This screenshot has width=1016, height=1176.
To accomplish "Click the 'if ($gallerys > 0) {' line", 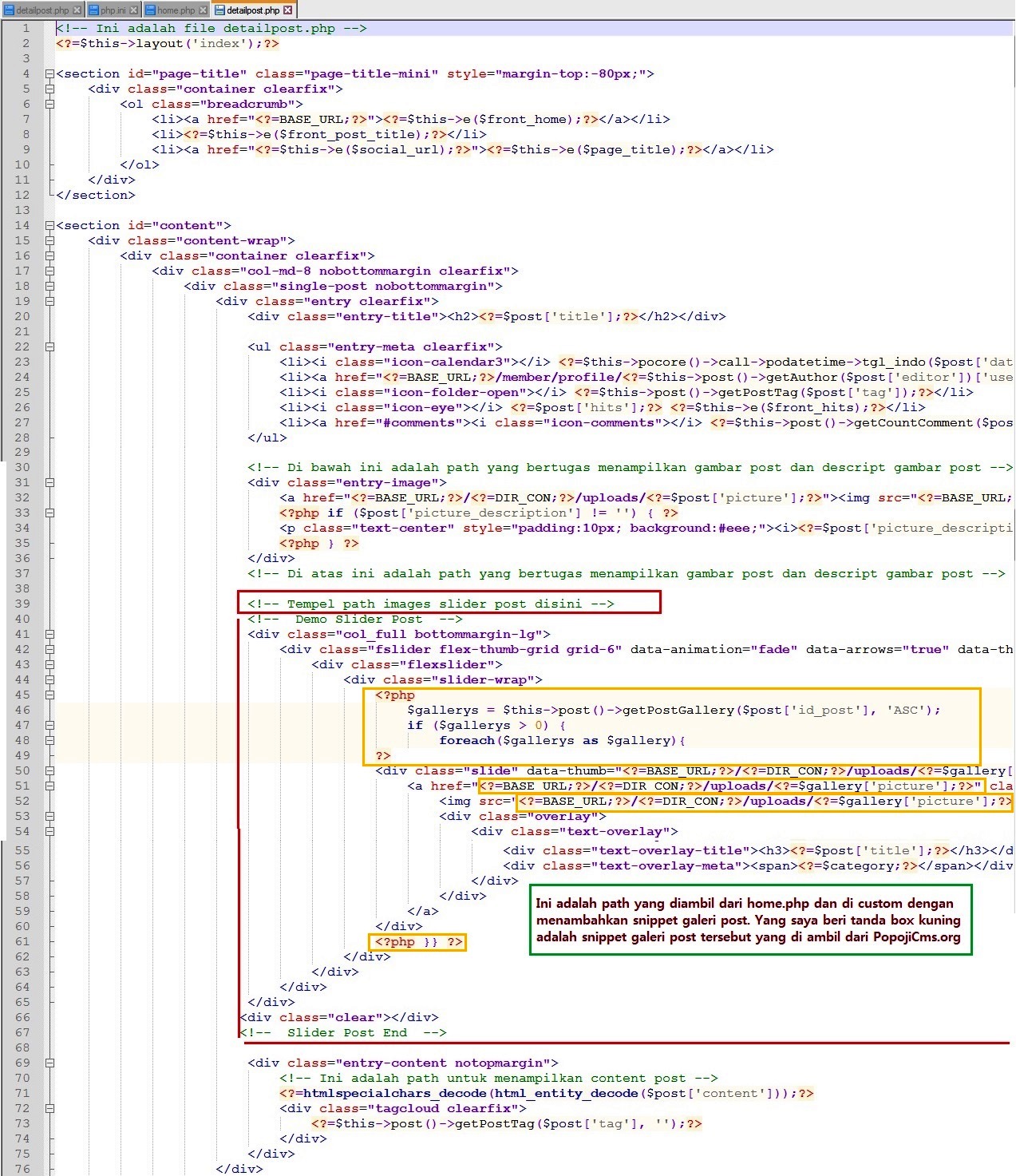I will click(487, 725).
